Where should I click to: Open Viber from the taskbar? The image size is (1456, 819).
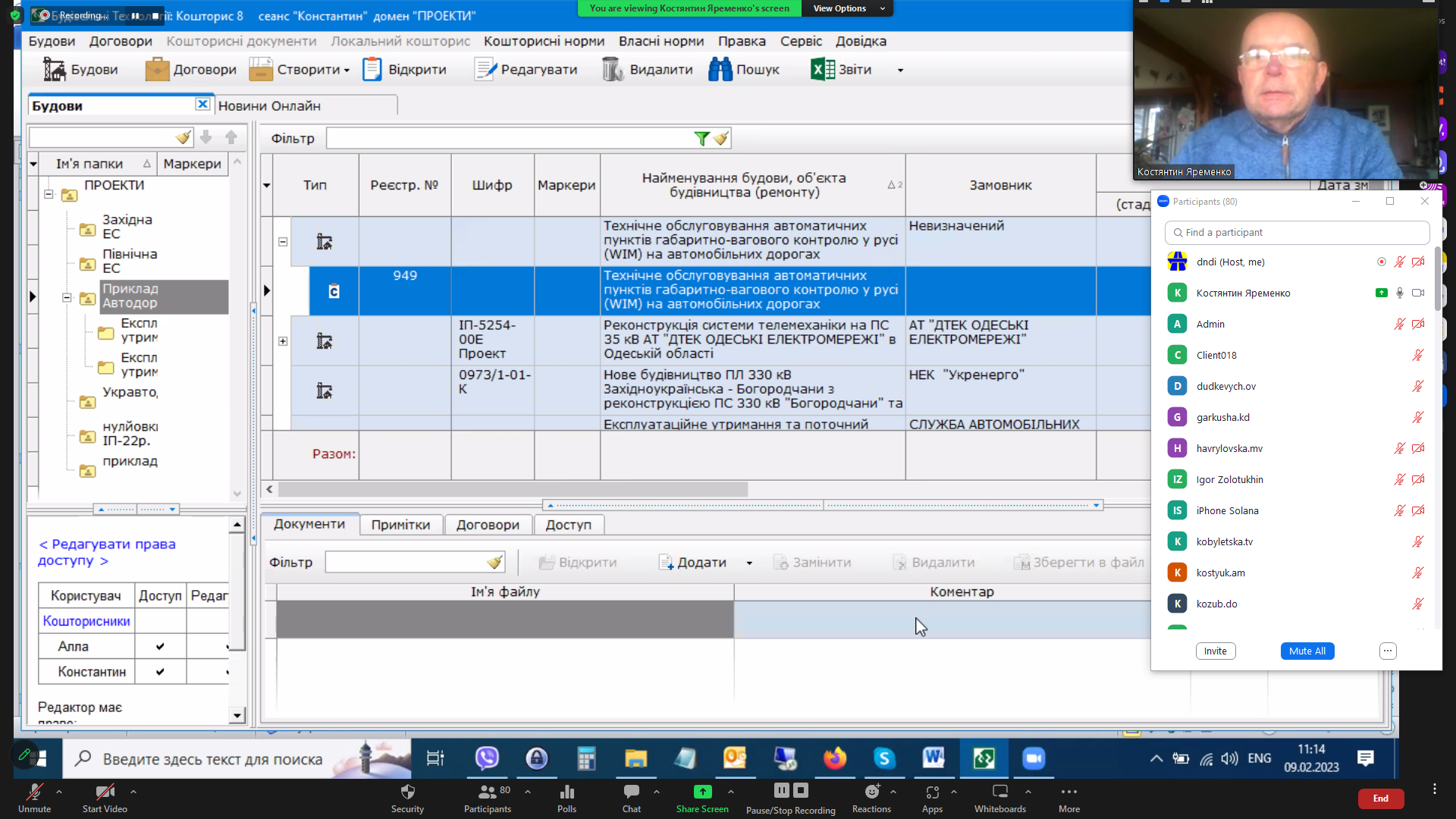(487, 758)
